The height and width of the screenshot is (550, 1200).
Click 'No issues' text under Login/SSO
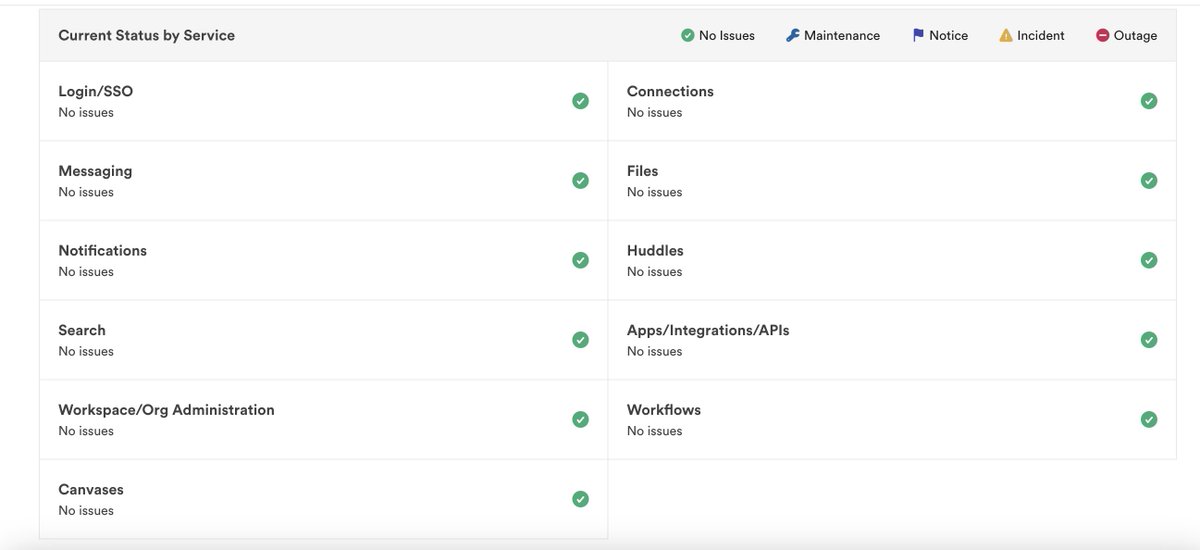86,113
